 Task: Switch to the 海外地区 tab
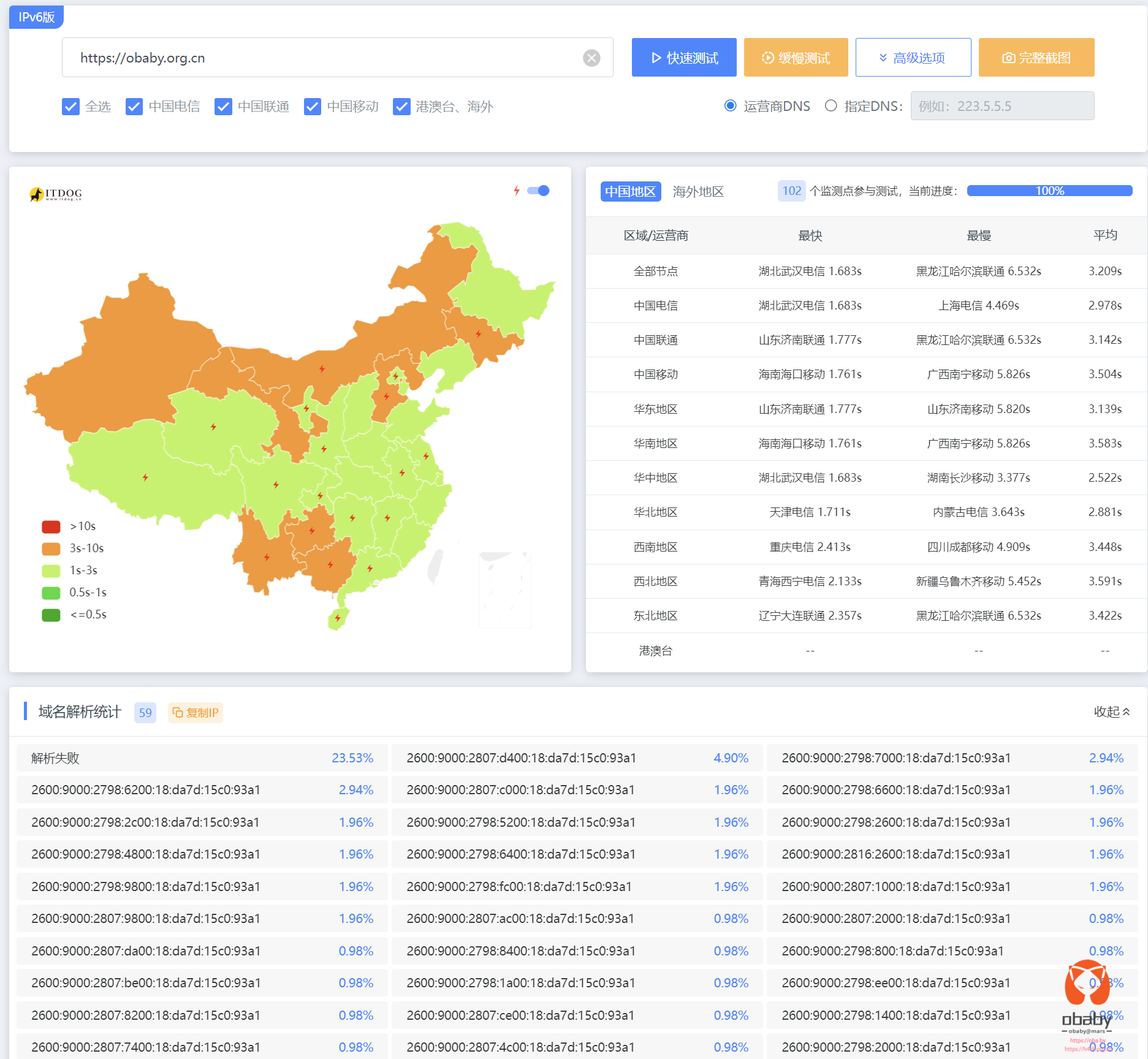pos(698,191)
